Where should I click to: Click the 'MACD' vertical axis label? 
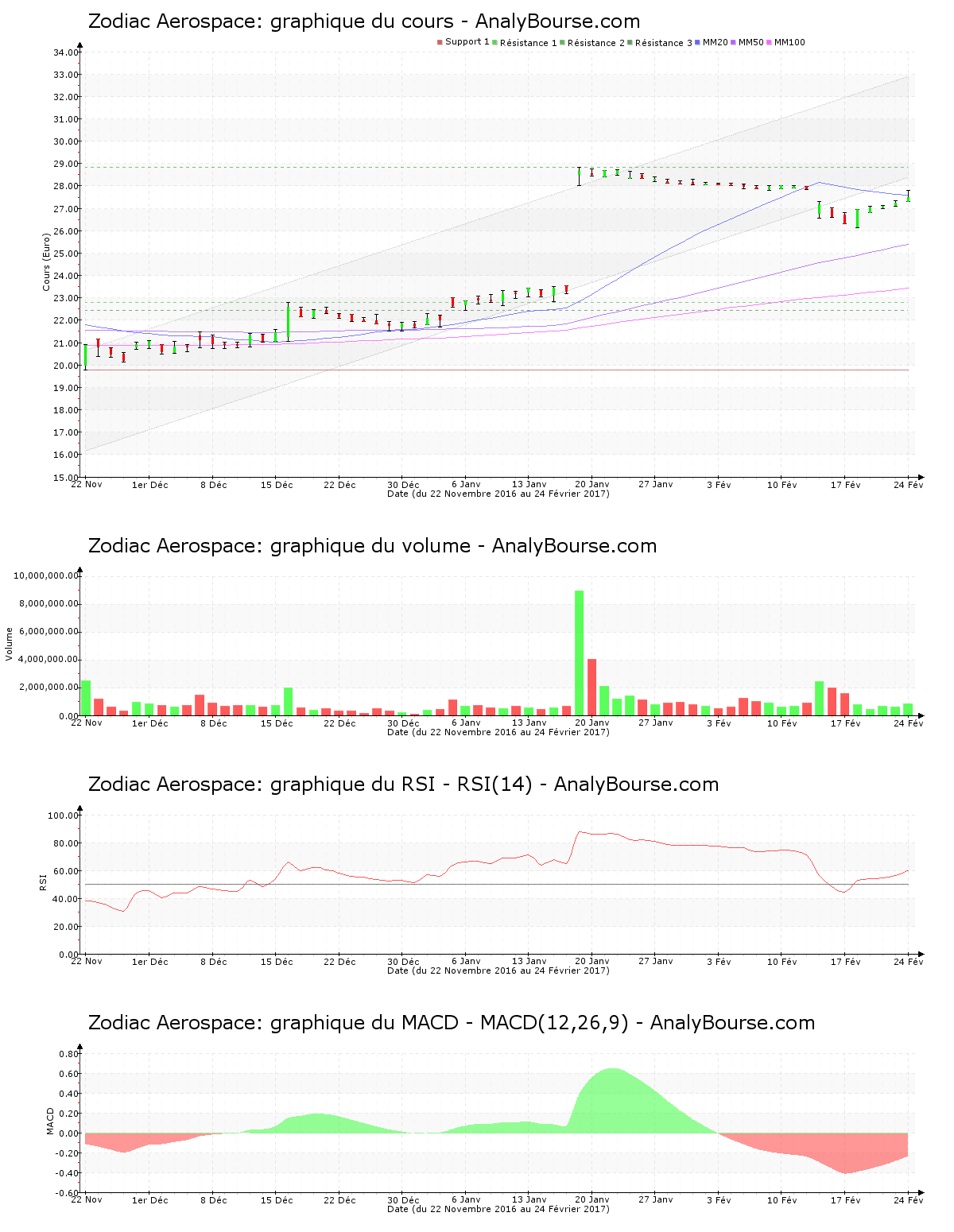point(50,1121)
